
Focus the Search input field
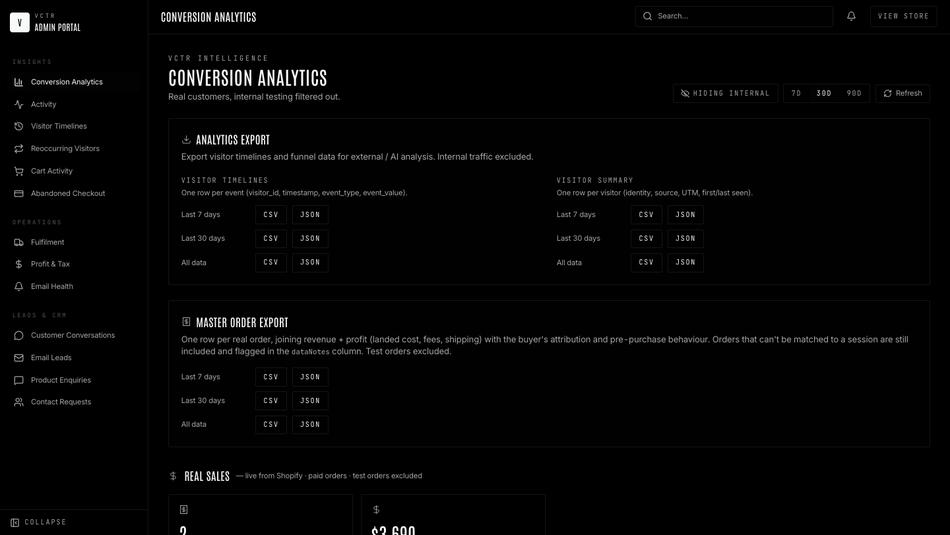(734, 16)
